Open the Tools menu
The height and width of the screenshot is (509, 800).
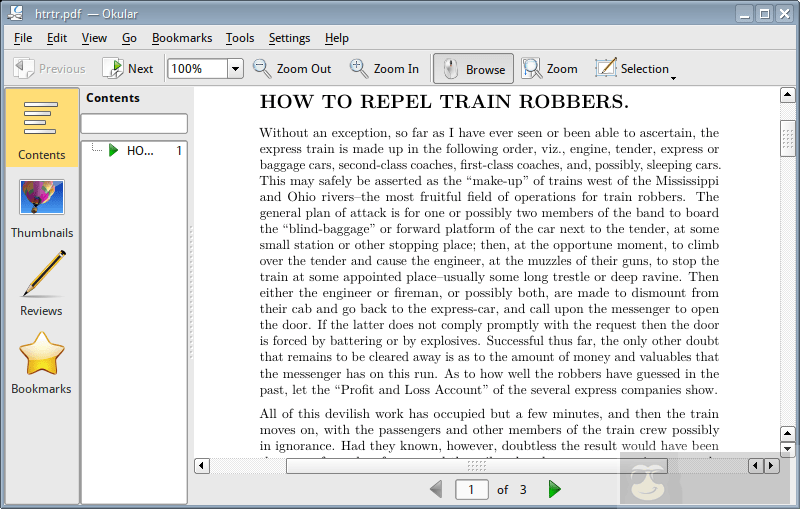coord(240,38)
